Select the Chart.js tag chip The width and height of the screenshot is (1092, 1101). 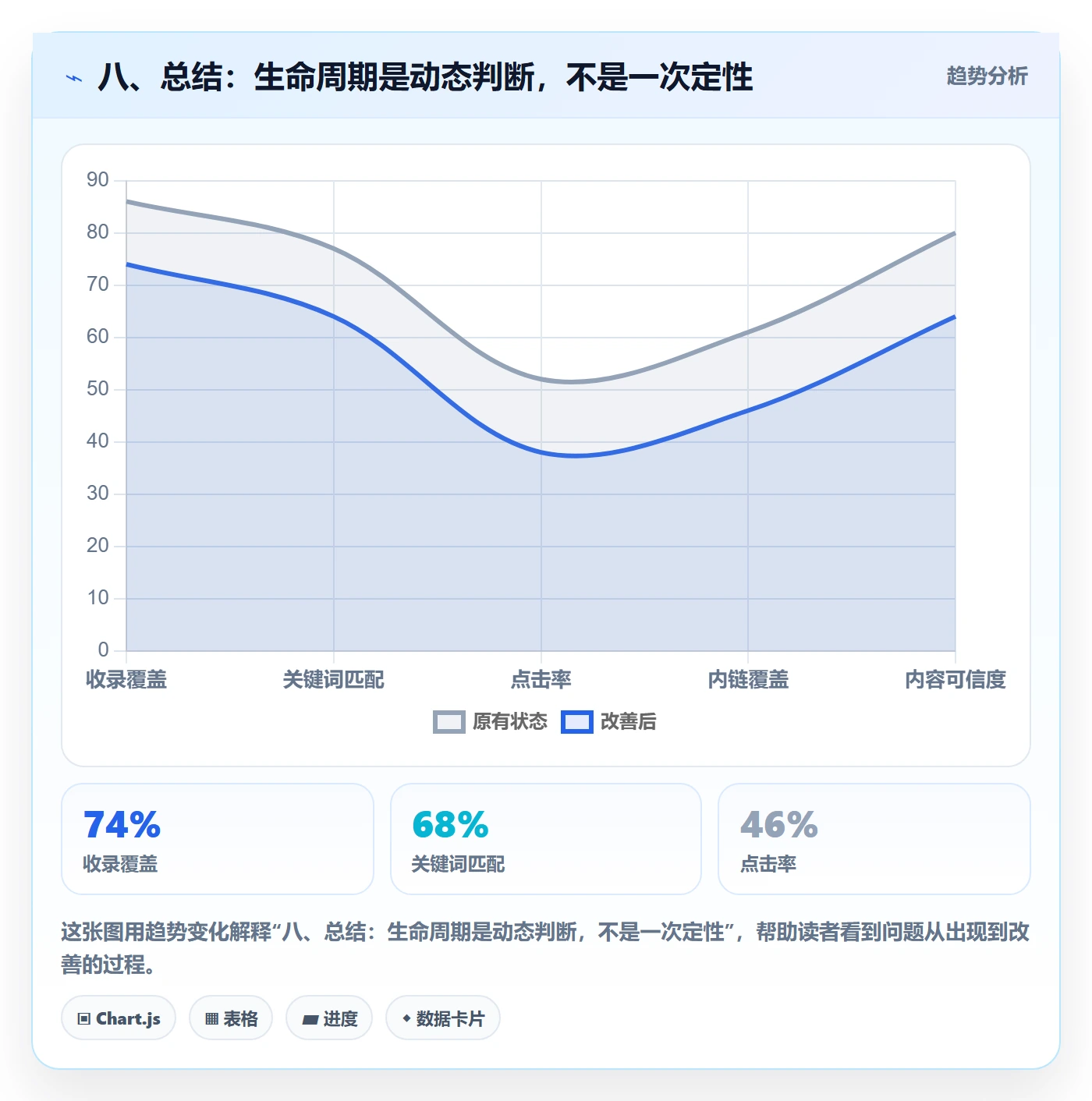[119, 1018]
